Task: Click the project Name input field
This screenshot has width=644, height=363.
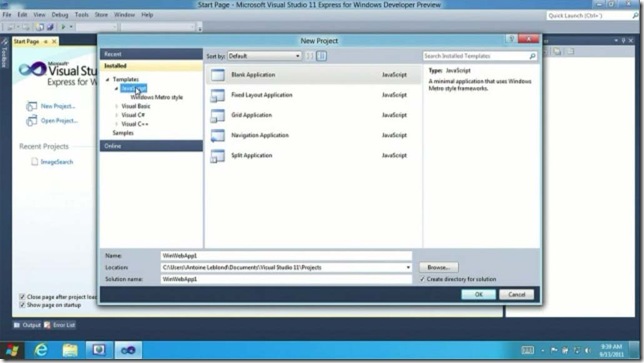Action: click(286, 256)
